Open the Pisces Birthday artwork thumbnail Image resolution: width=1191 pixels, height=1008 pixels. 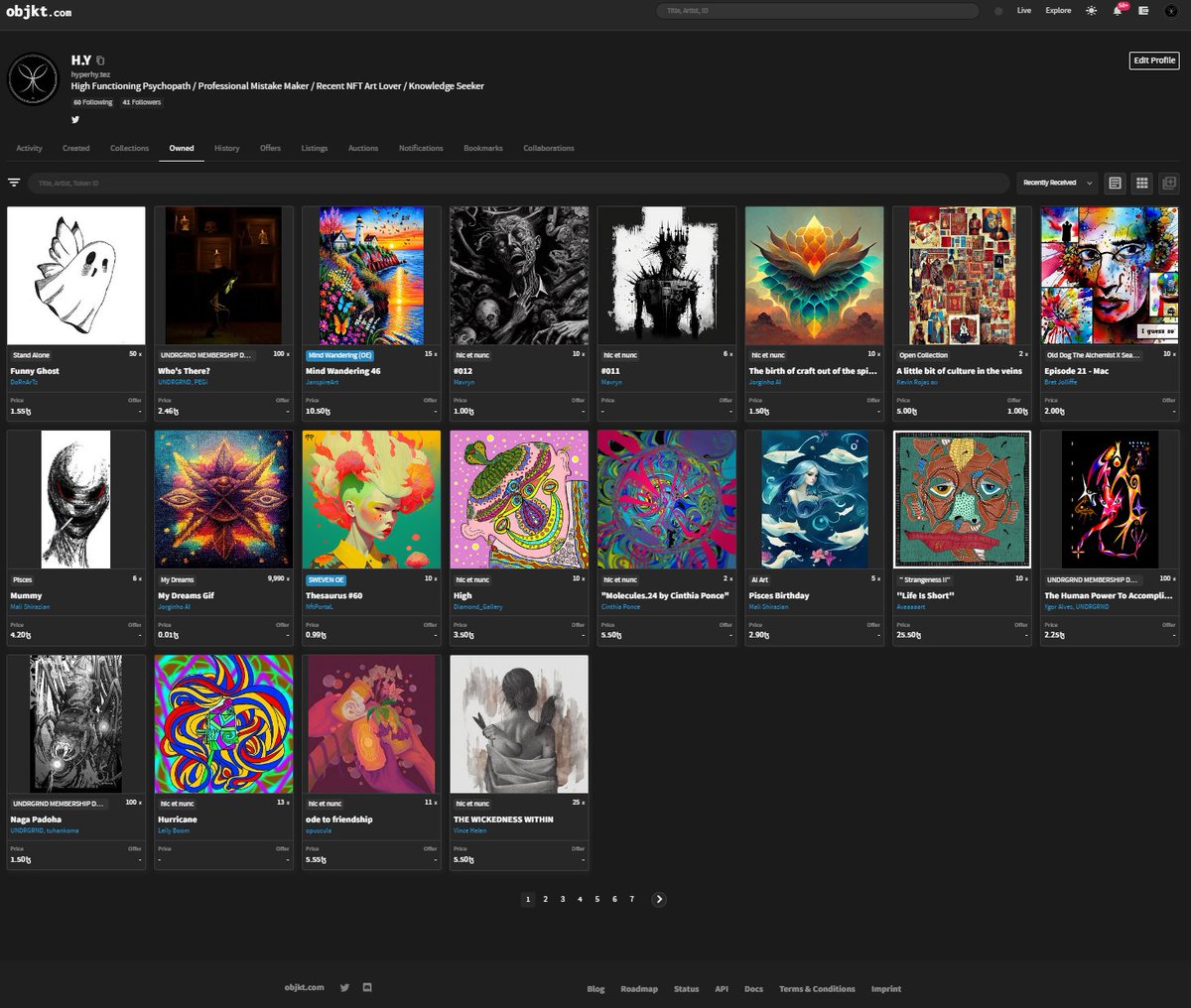pos(815,500)
